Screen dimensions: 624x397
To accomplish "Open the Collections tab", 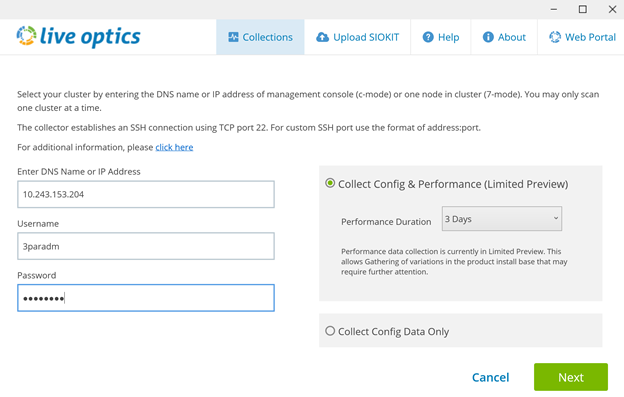I will 260,37.
